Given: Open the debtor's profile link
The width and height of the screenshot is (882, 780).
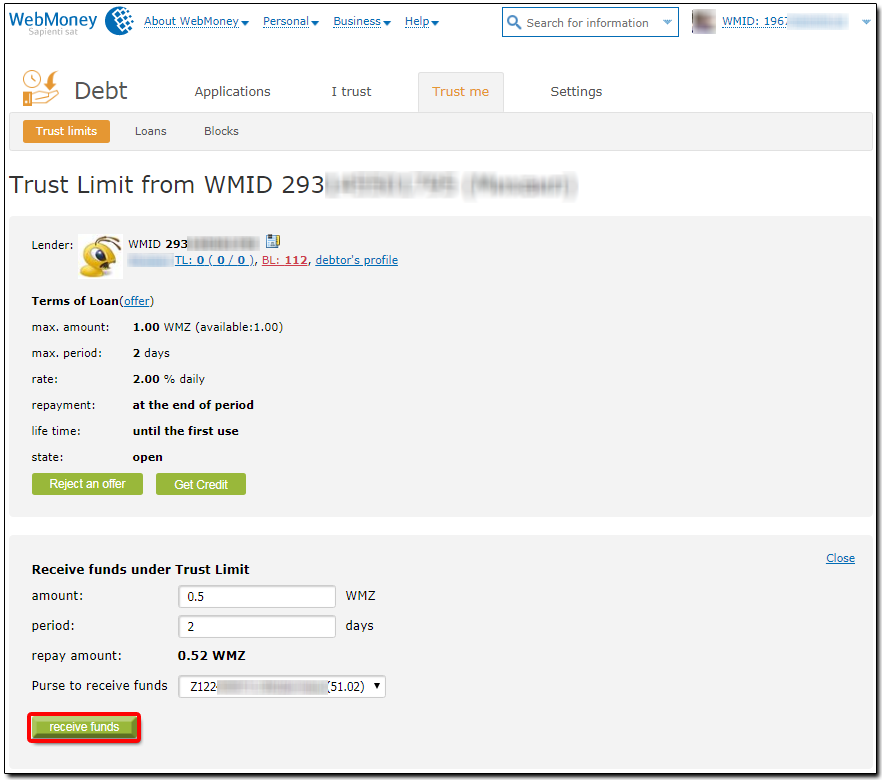Looking at the screenshot, I should coord(357,260).
